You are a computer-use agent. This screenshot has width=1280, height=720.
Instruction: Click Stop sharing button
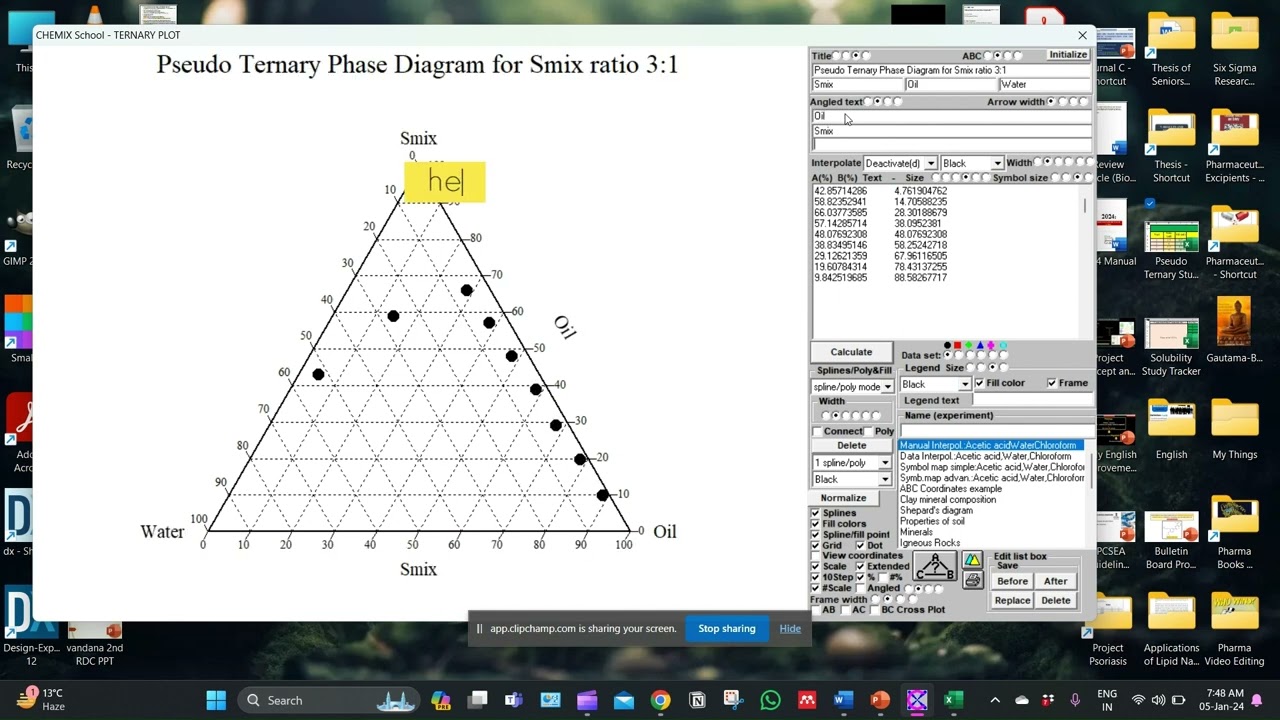(x=727, y=629)
